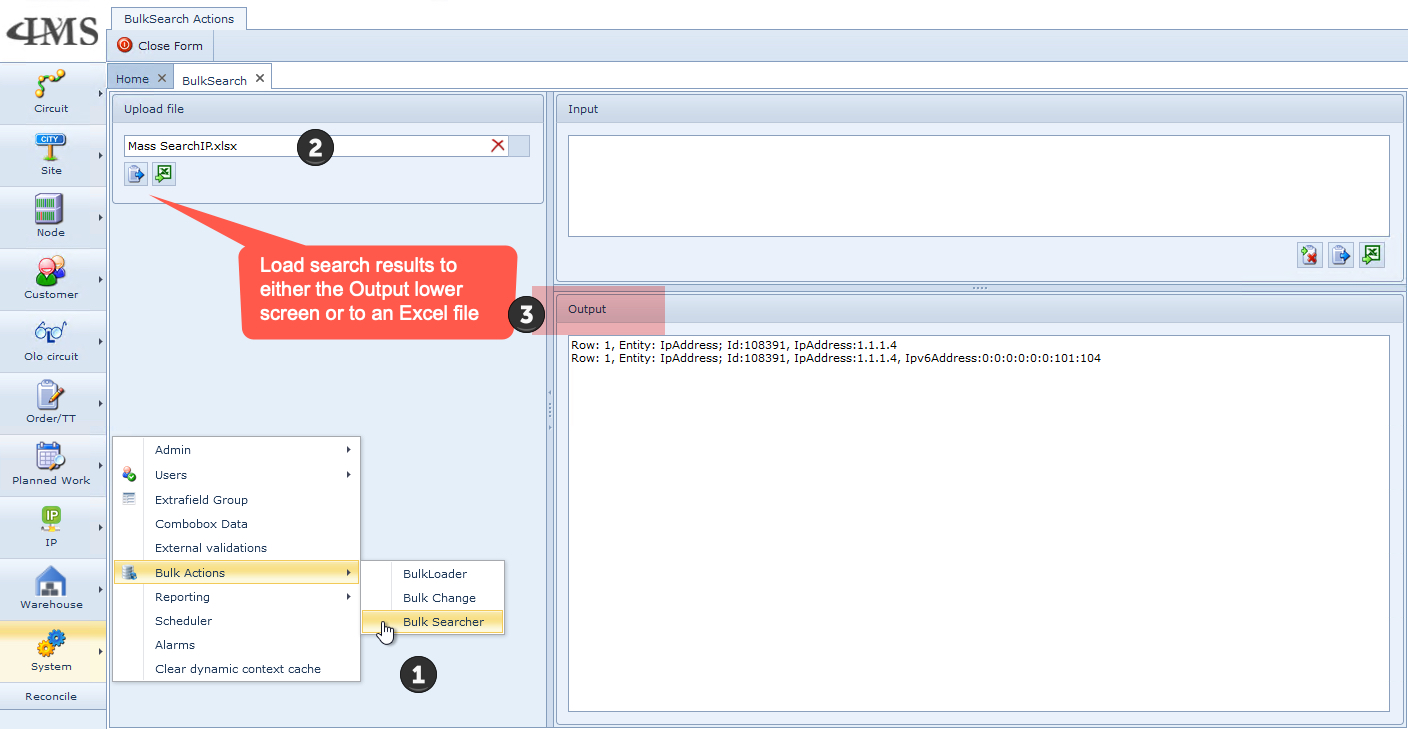Switch to the Home tab
Screen dimensions: 1408x729
132,79
